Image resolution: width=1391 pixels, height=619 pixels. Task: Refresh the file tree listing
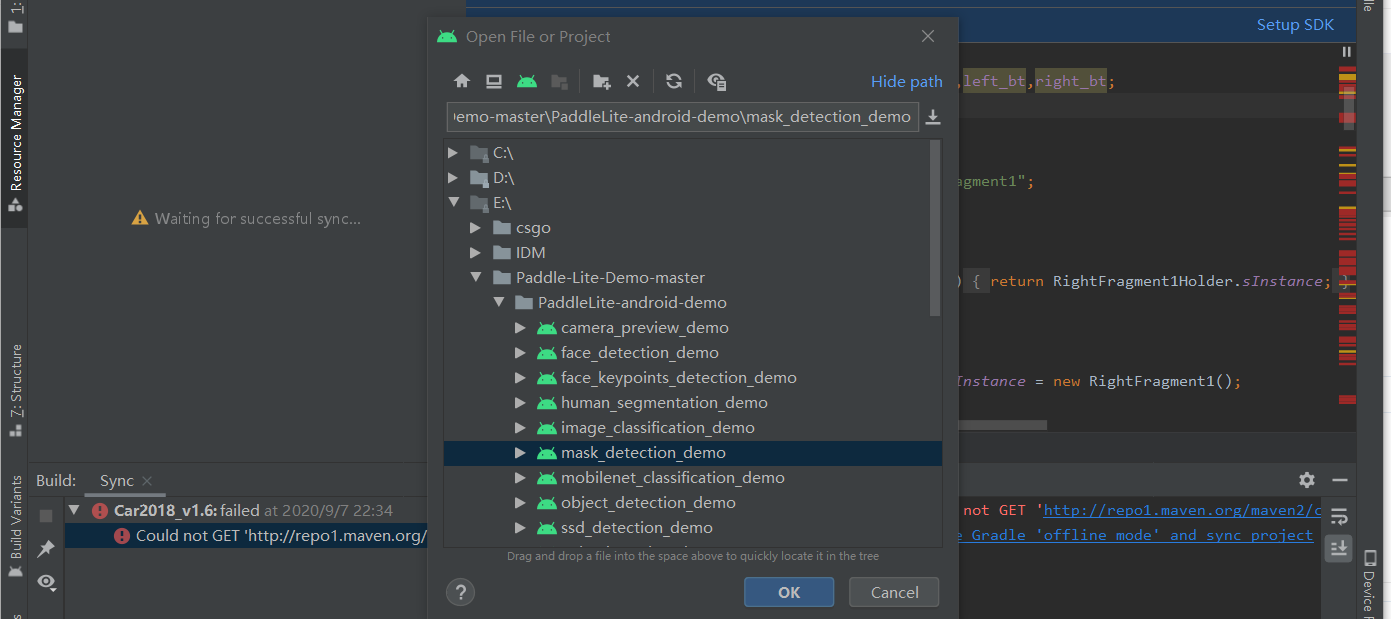(673, 81)
